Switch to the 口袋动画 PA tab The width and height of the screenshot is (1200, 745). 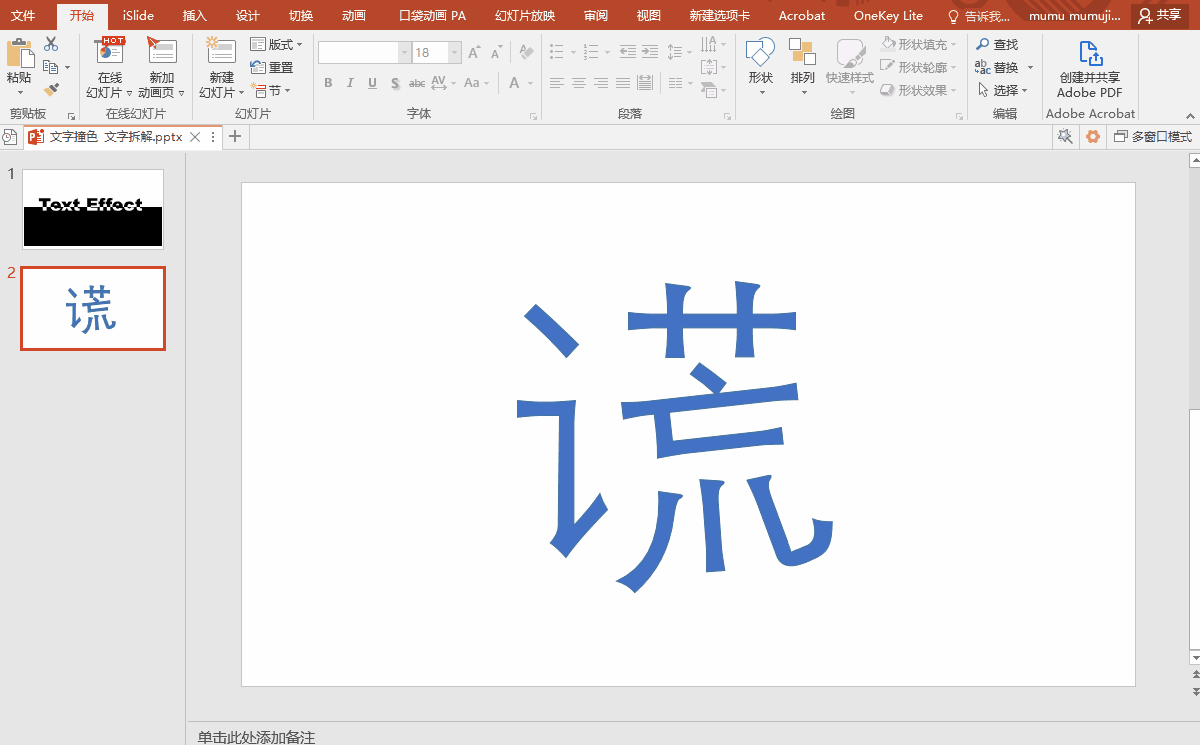432,15
